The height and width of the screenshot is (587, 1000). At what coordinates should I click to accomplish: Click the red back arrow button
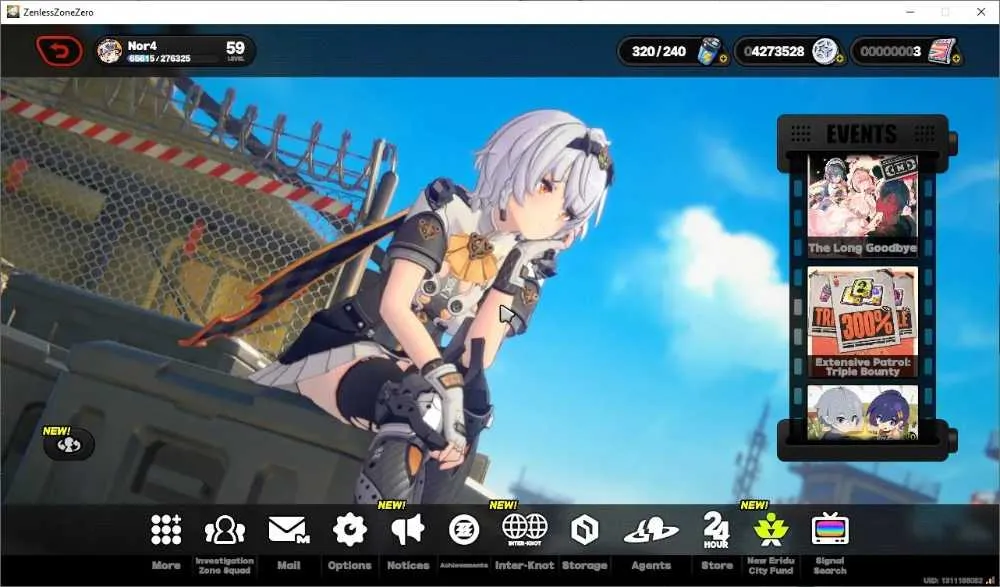[59, 50]
